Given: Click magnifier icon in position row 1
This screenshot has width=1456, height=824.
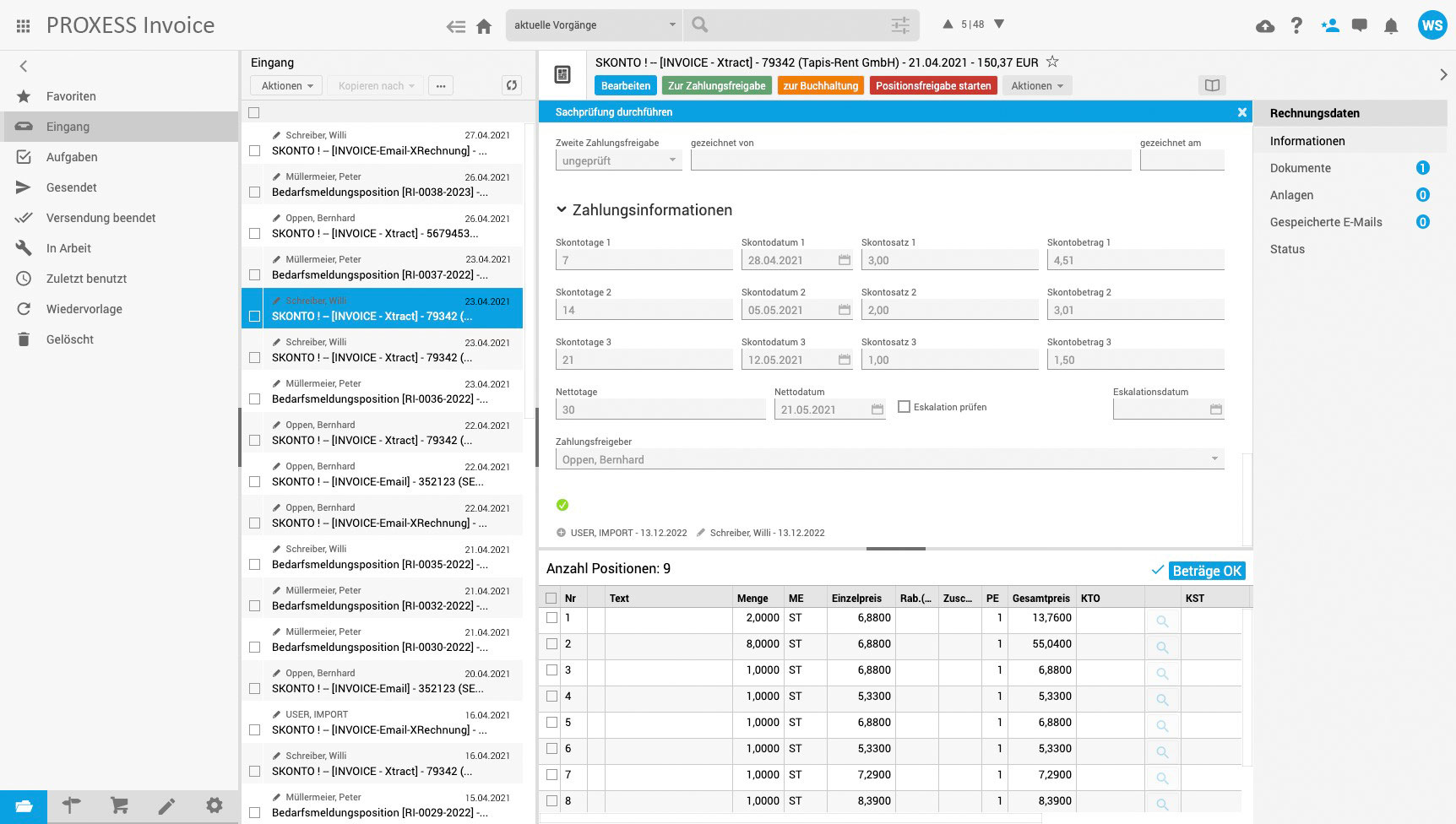Looking at the screenshot, I should tap(1162, 621).
